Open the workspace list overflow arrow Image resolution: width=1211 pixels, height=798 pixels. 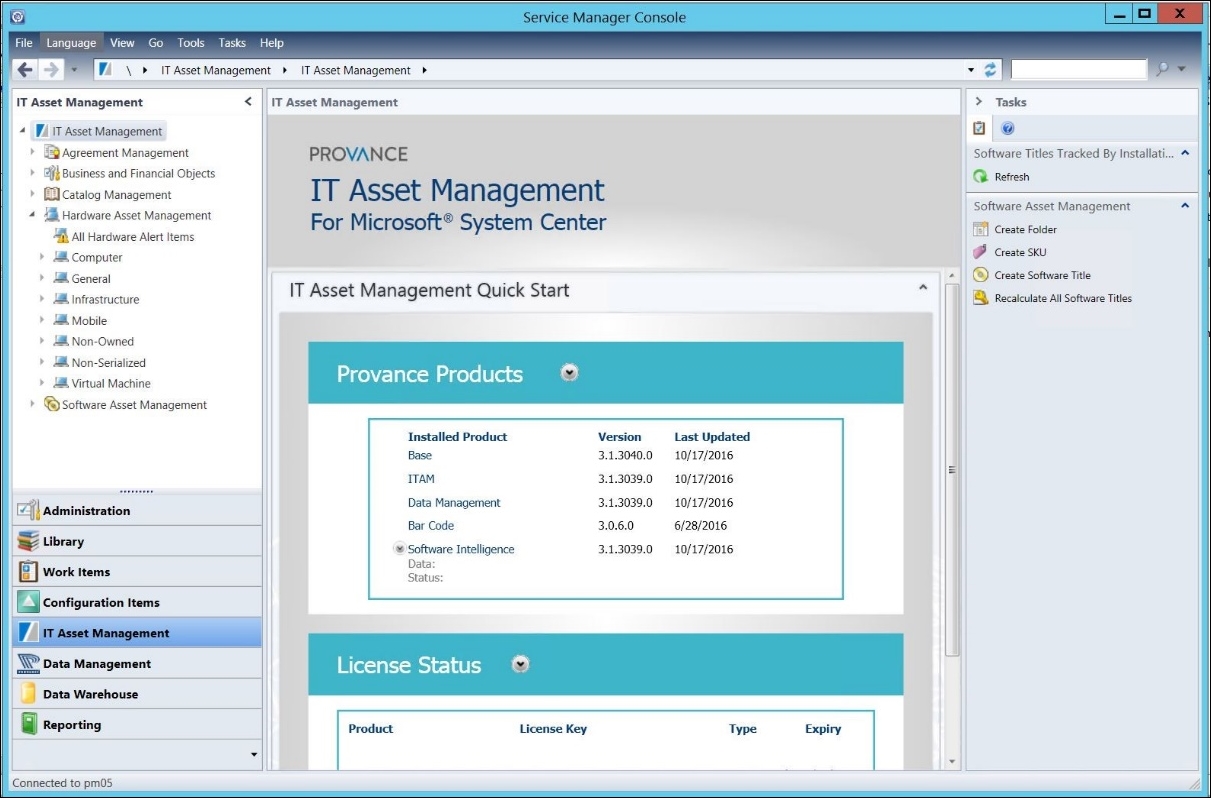click(254, 755)
